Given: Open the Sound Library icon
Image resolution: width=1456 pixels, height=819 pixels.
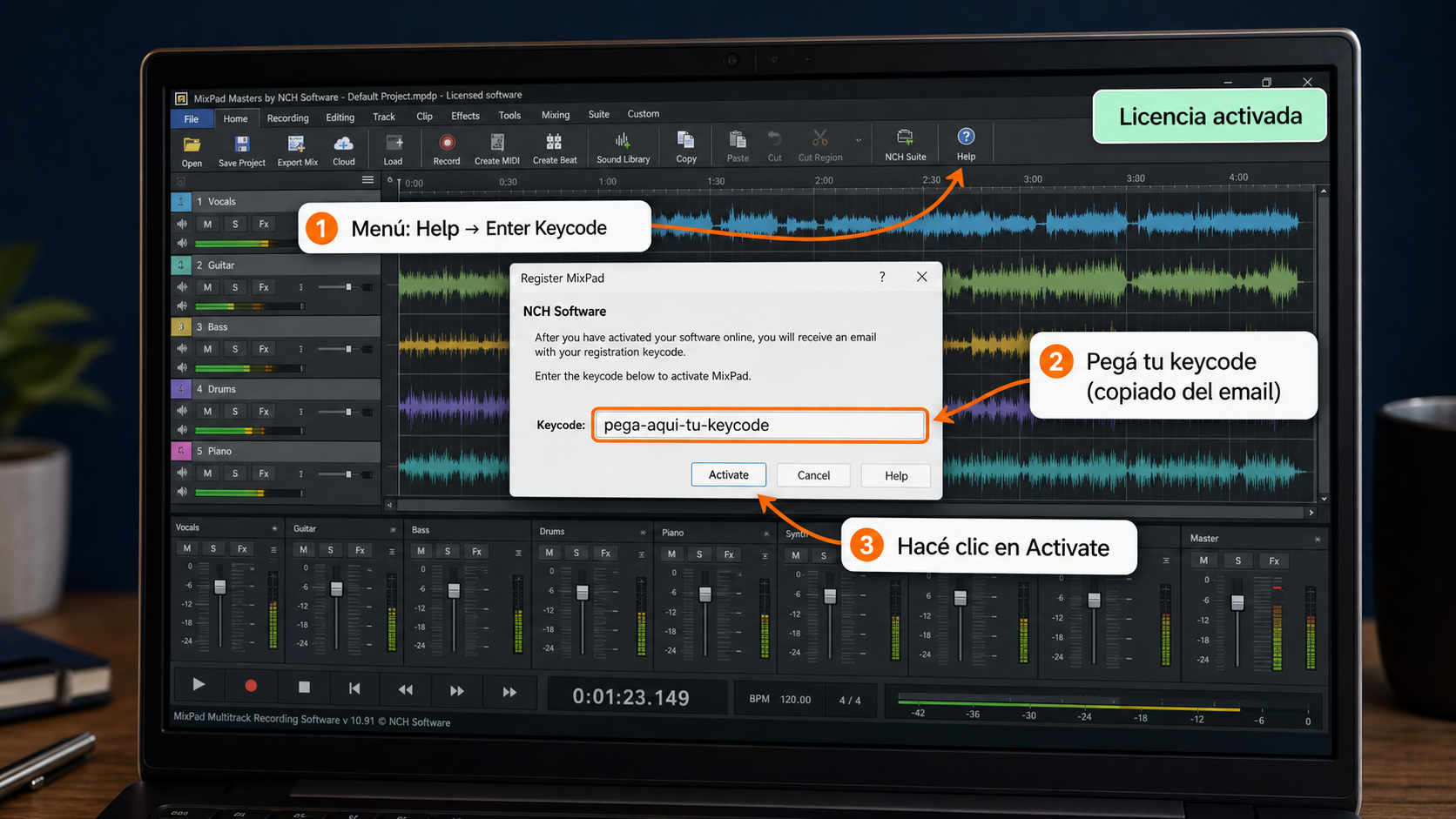Looking at the screenshot, I should pyautogui.click(x=623, y=148).
